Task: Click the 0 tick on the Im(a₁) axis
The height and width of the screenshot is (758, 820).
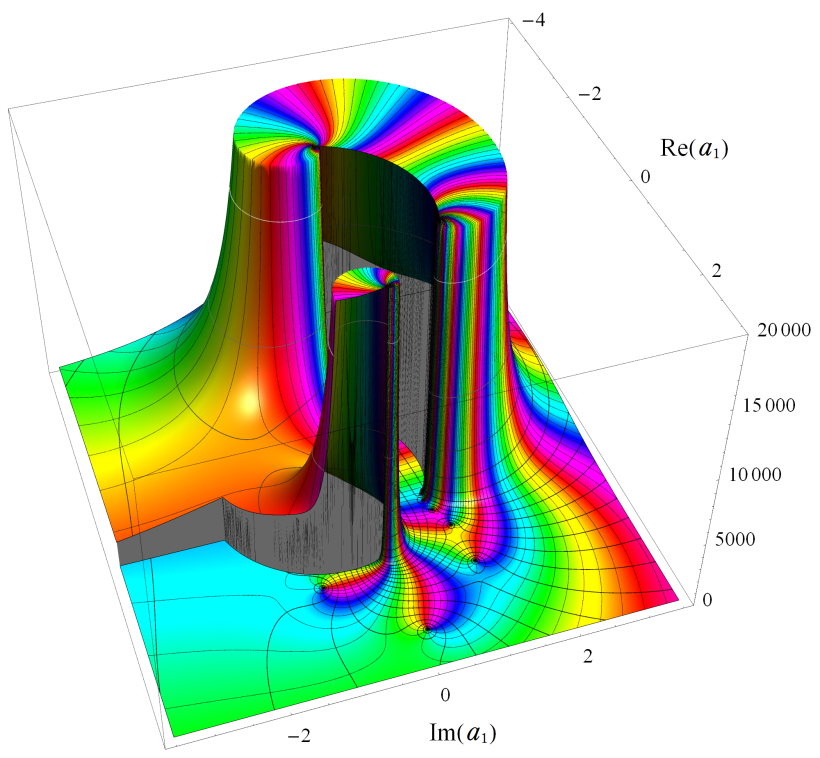Action: click(446, 694)
